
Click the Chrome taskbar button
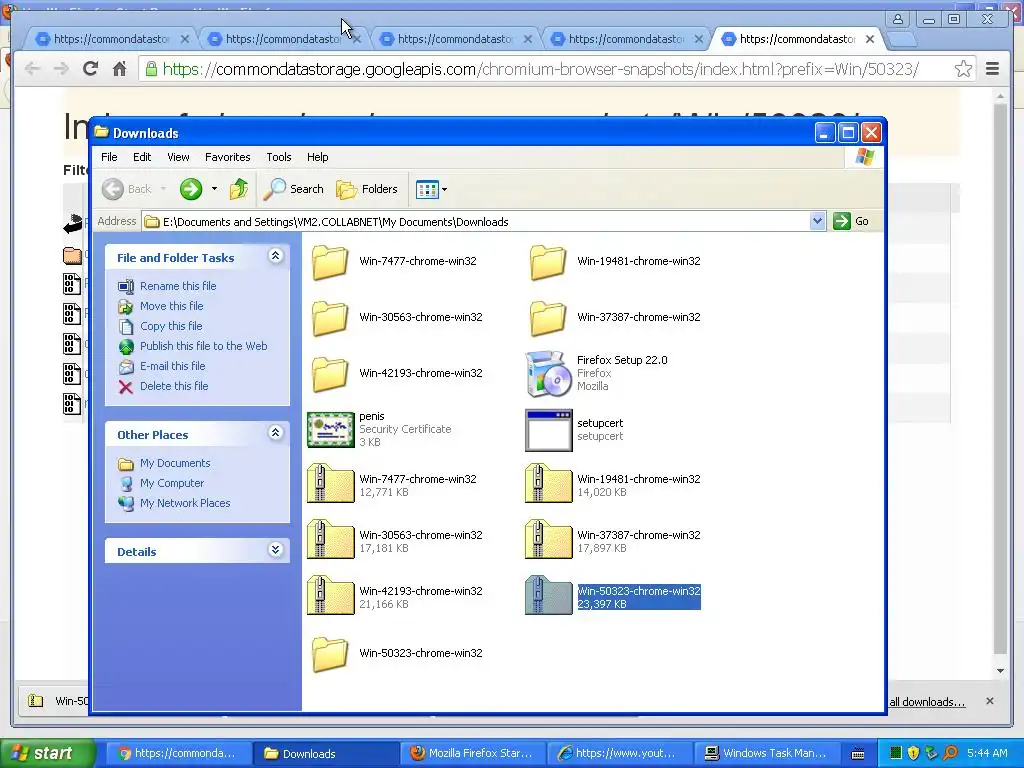pyautogui.click(x=178, y=754)
